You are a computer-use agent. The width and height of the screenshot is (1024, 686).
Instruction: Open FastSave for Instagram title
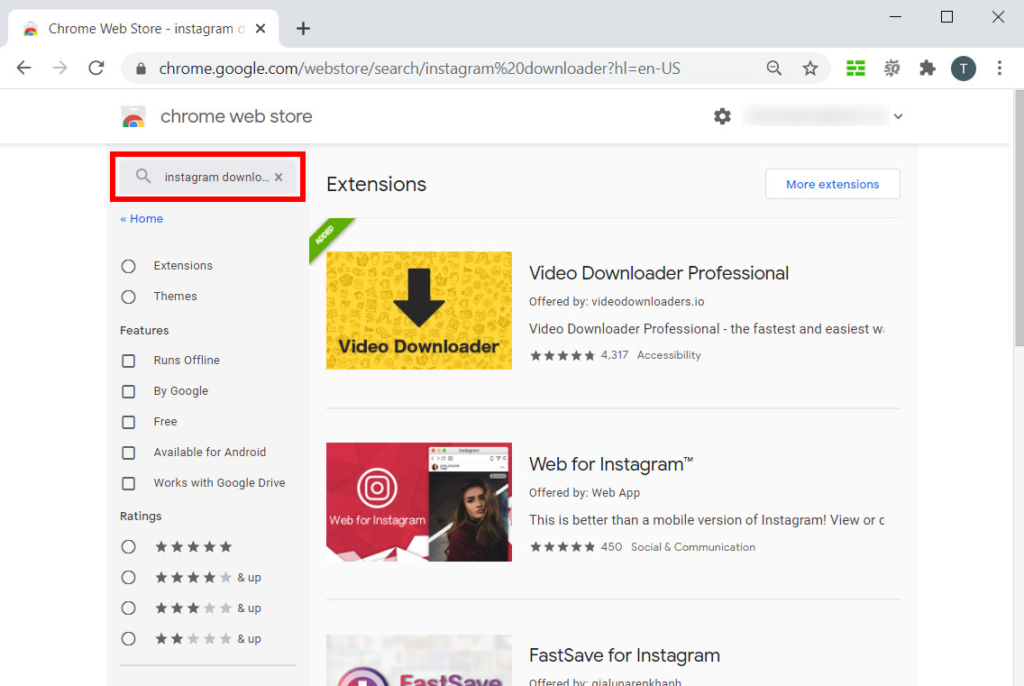(x=624, y=655)
